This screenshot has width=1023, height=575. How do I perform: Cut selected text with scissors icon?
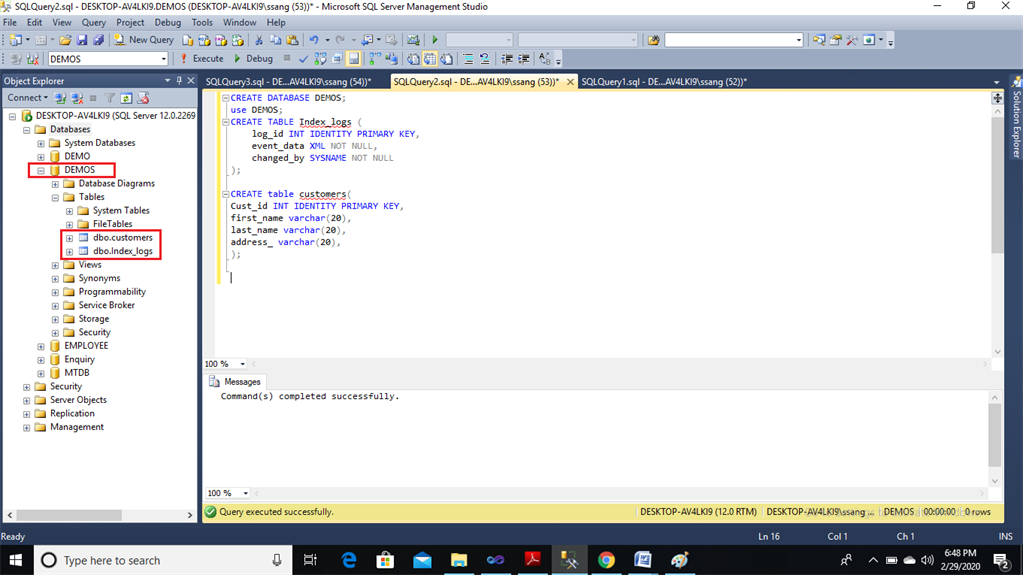pyautogui.click(x=258, y=40)
